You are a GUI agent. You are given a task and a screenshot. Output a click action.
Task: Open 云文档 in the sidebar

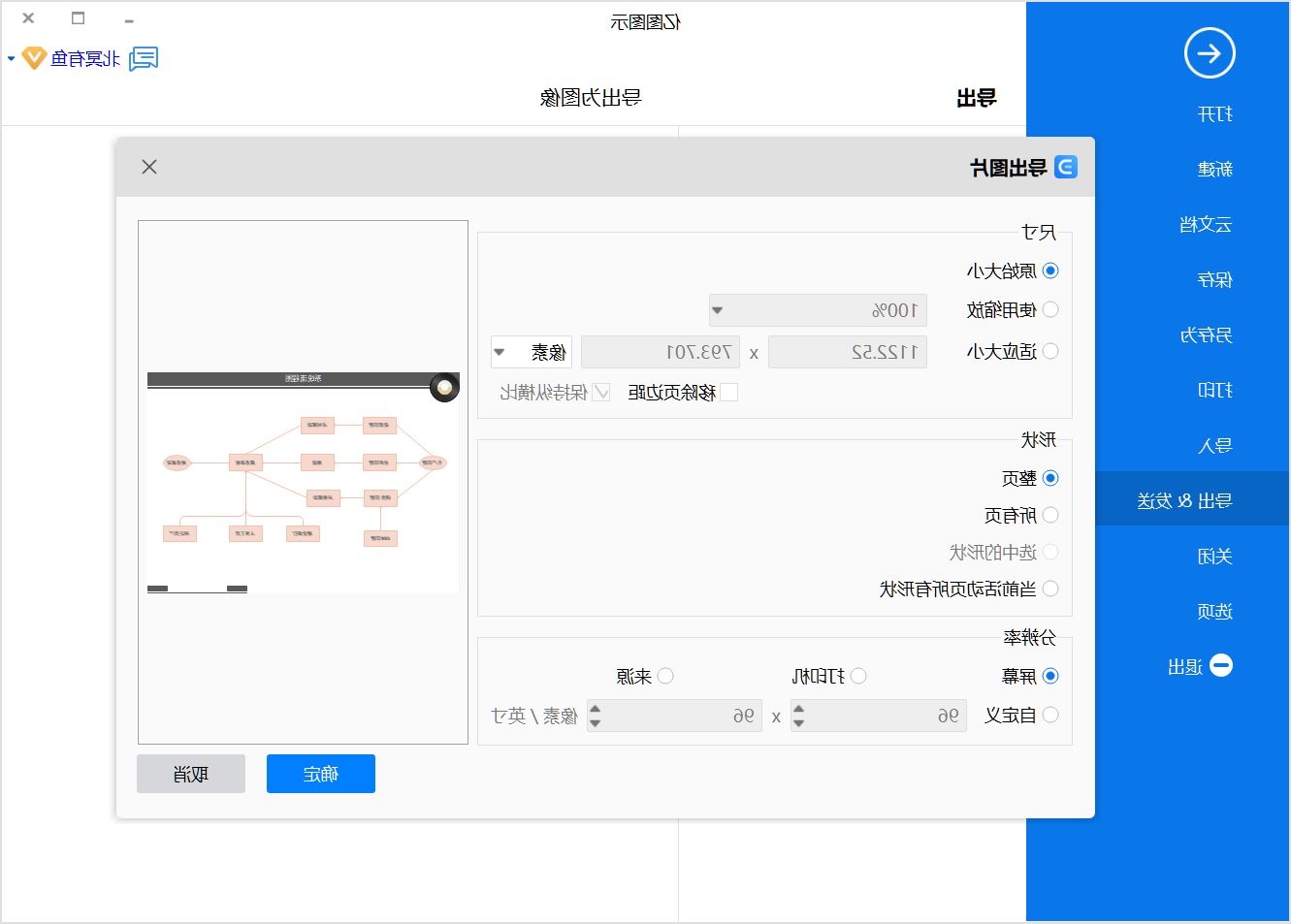[1206, 225]
